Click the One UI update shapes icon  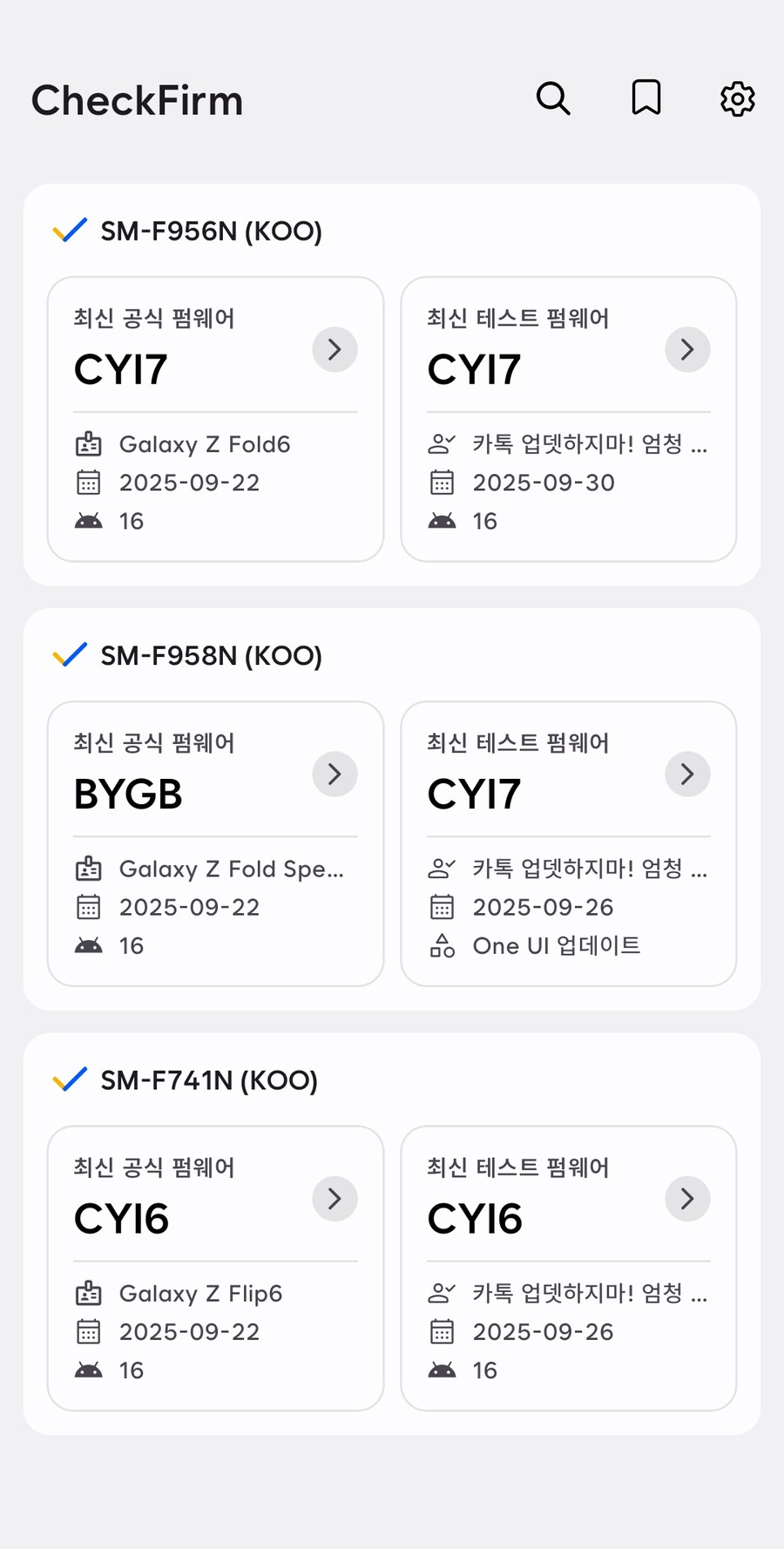tap(442, 945)
